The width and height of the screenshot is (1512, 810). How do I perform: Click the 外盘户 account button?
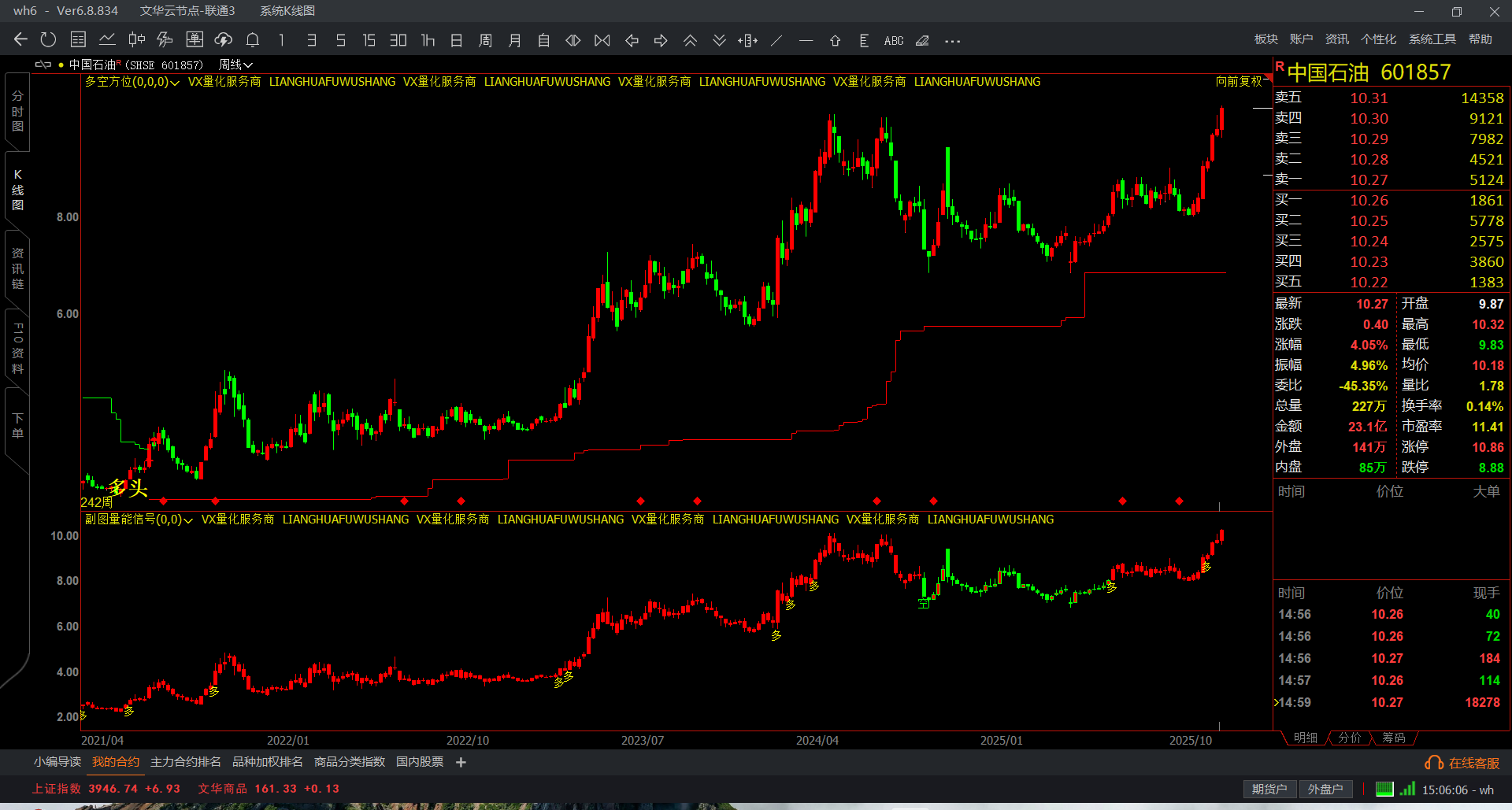pos(1325,790)
